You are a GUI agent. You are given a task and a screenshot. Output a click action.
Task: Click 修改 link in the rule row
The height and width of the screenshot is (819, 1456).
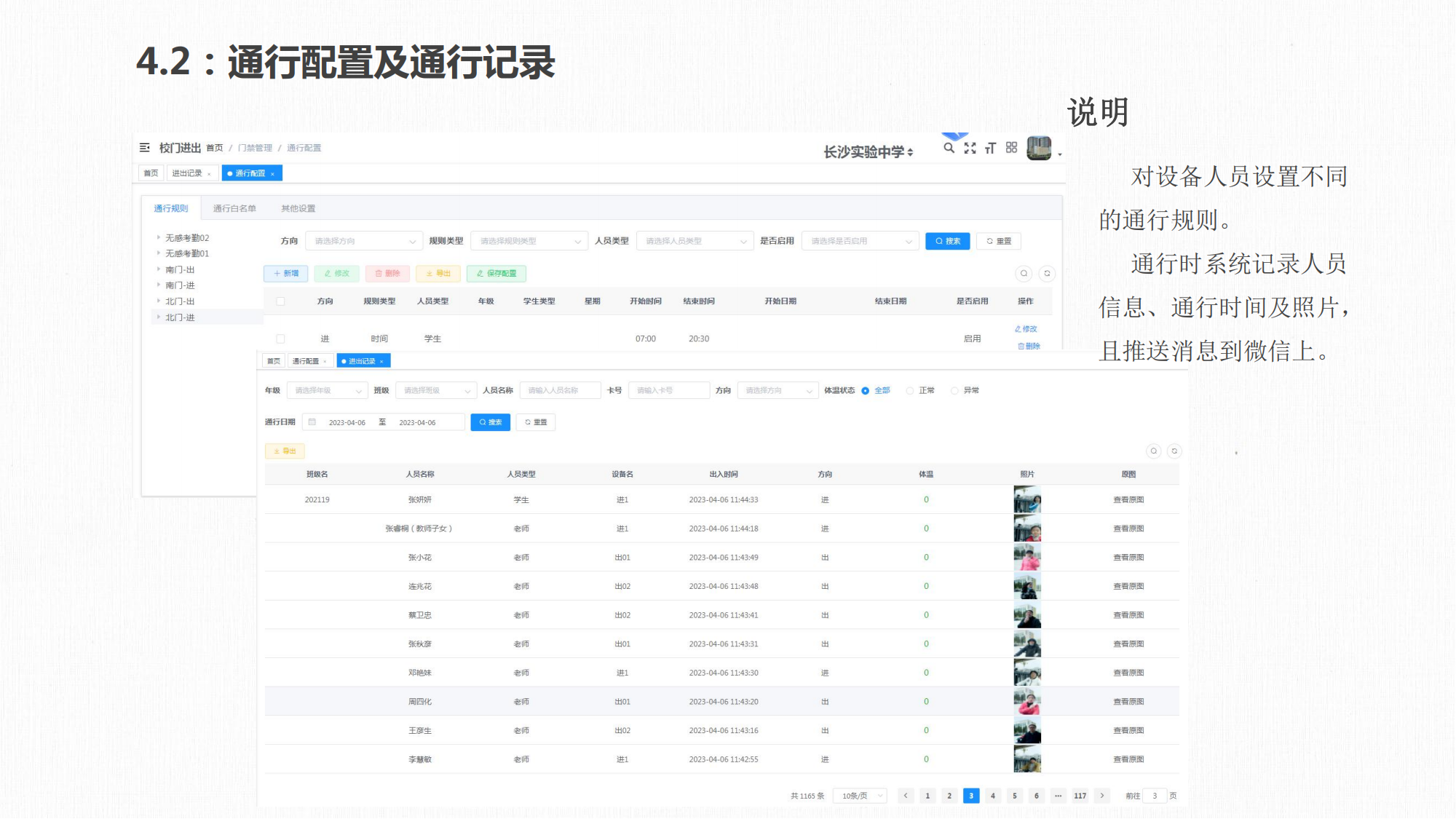tap(1026, 329)
